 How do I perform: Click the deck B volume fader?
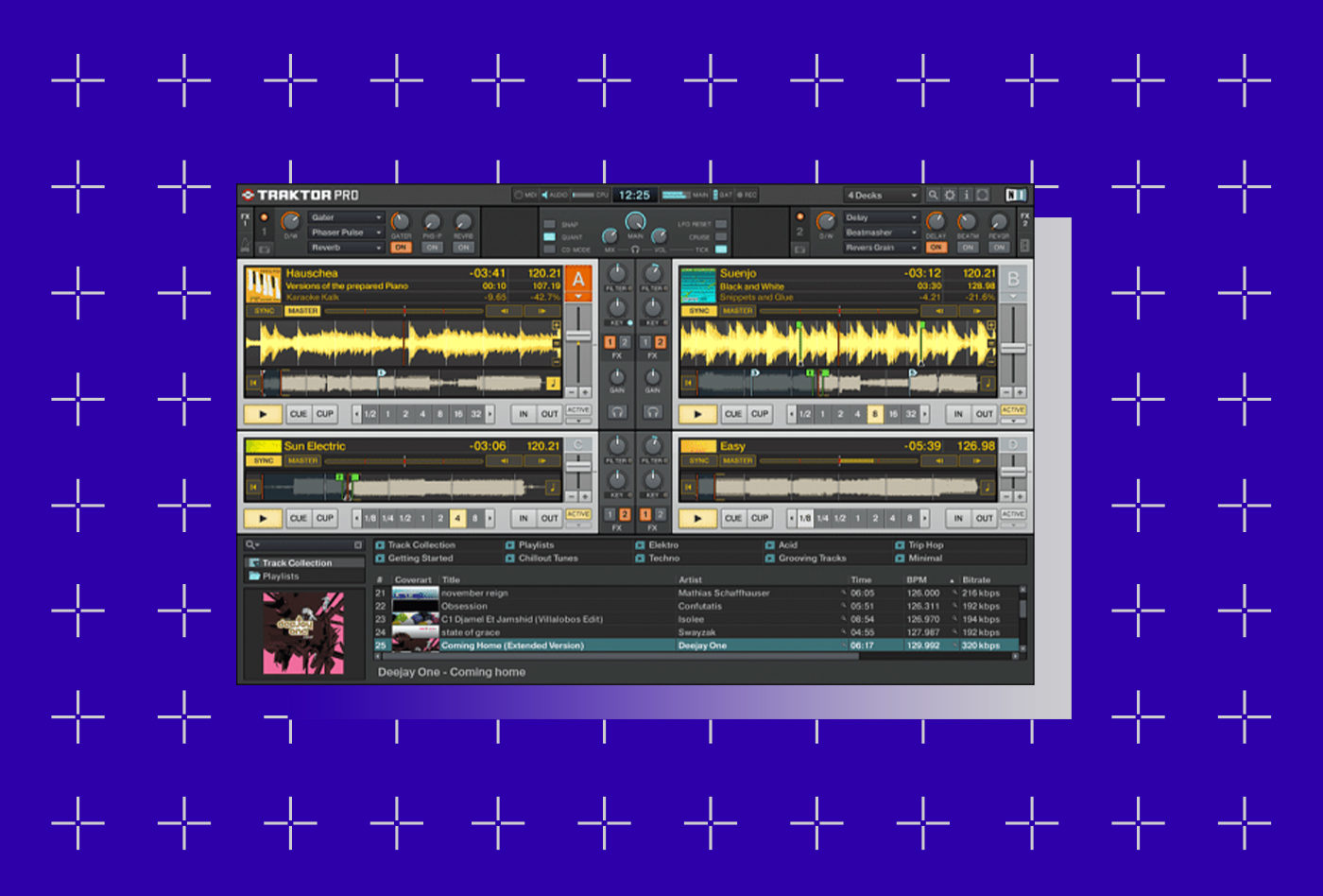point(1013,349)
